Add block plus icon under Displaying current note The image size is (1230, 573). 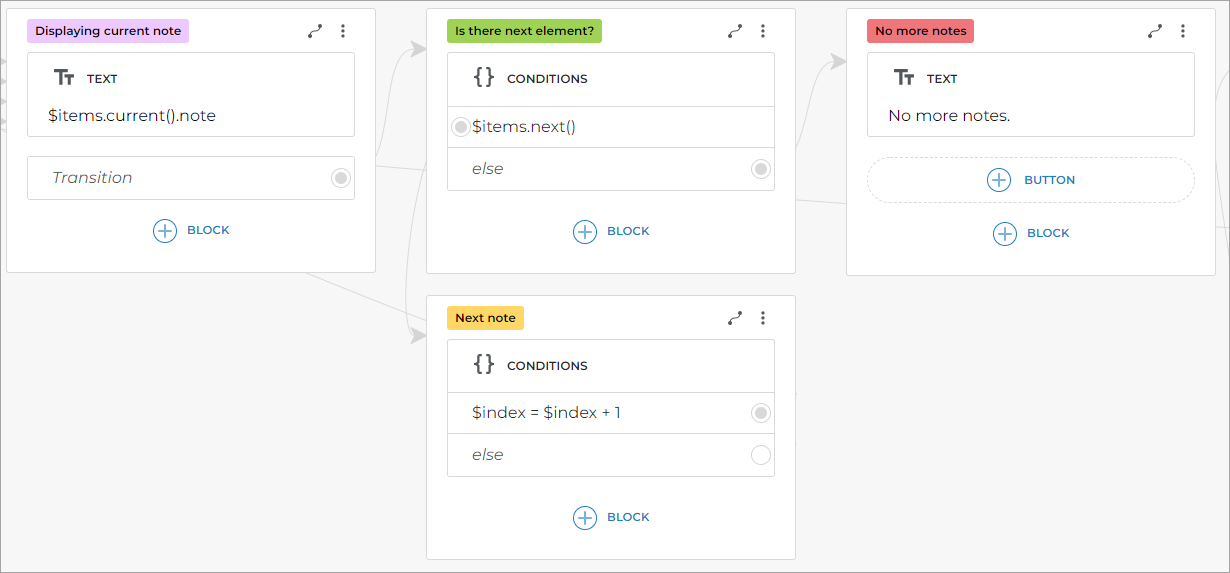[x=165, y=230]
